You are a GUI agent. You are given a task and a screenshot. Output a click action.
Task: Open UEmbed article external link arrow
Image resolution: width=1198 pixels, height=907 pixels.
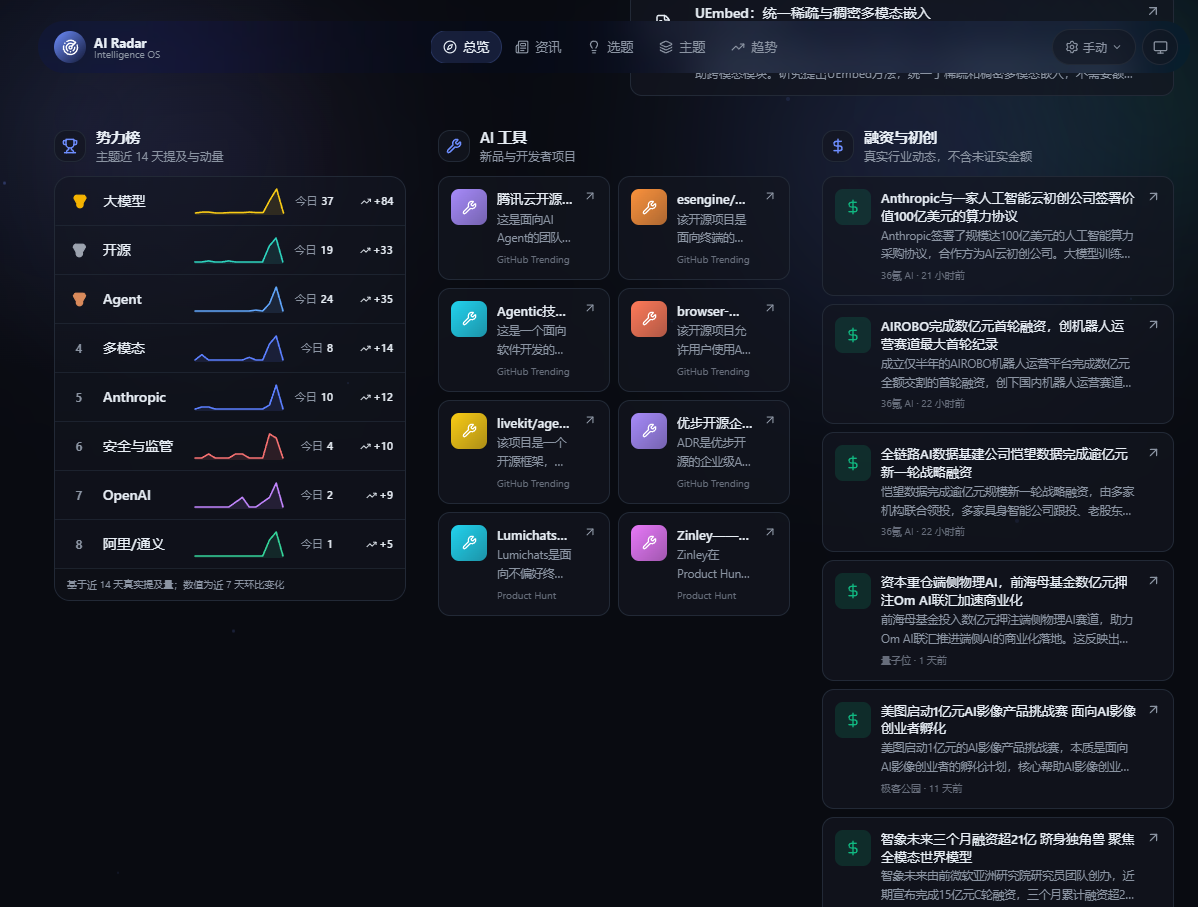coord(1153,11)
